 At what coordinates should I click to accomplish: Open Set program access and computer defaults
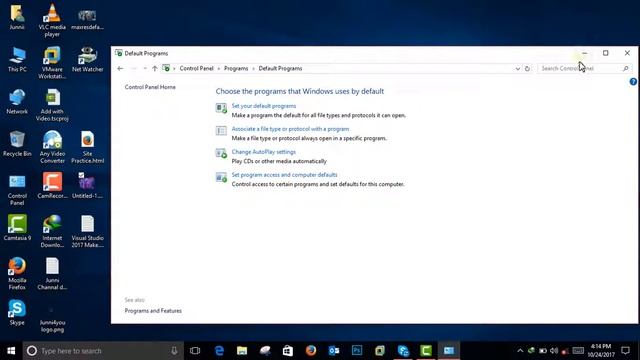tap(284, 174)
